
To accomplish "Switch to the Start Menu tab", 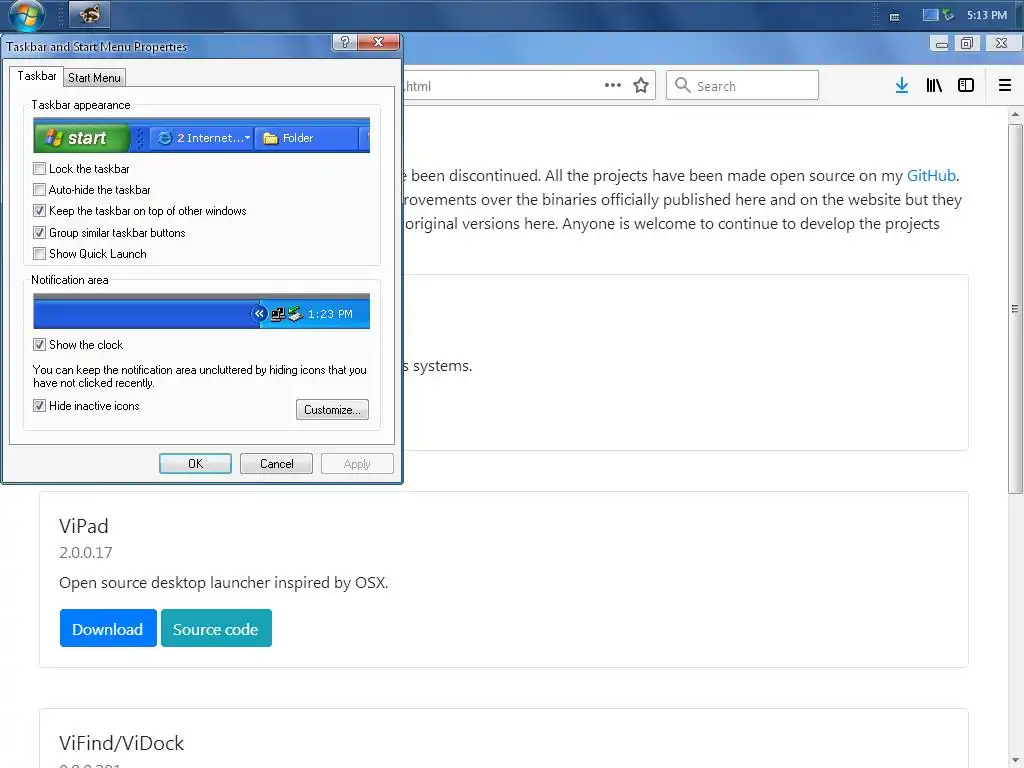I will click(x=94, y=78).
